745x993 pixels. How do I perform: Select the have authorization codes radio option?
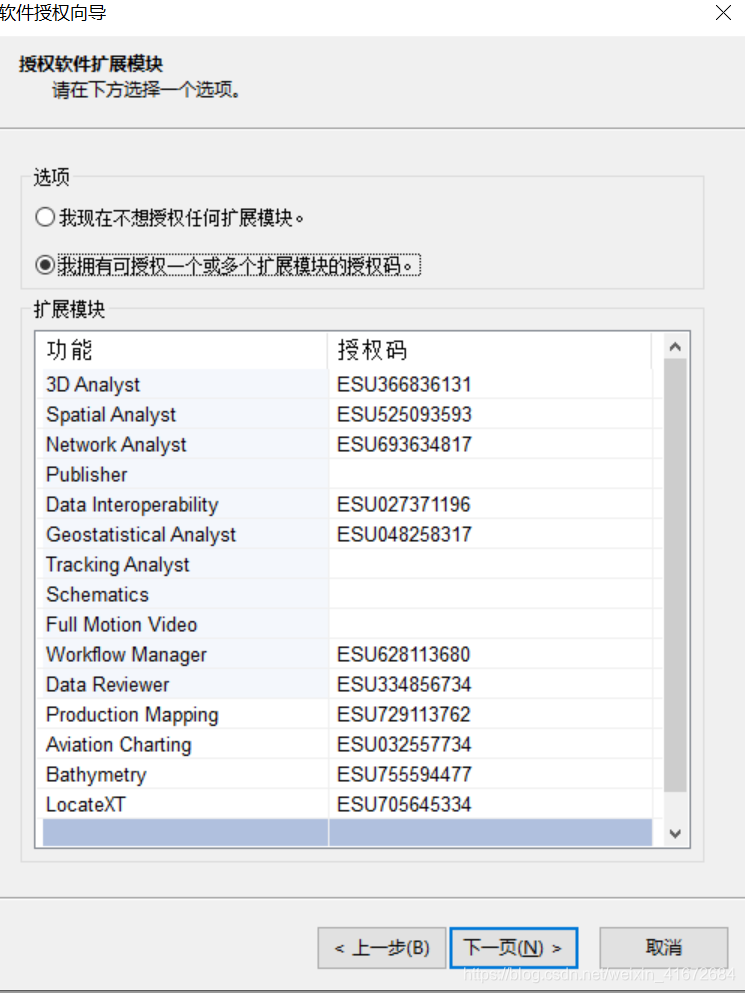pos(44,265)
